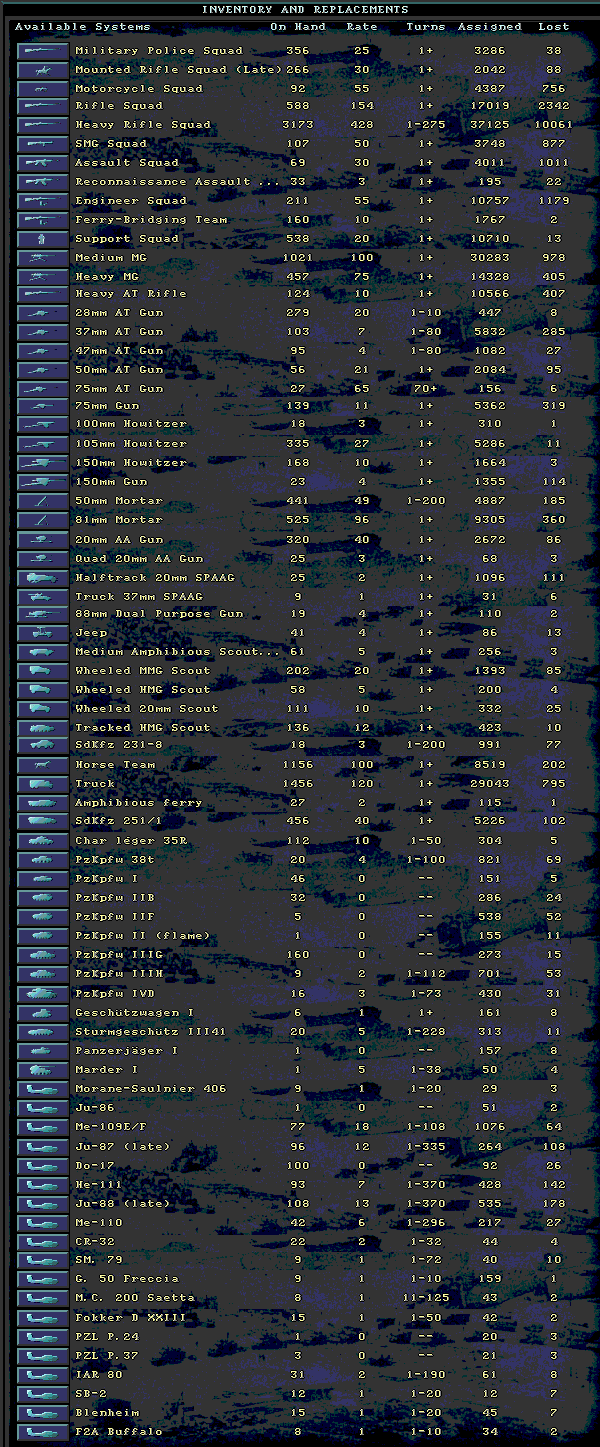Screen dimensions: 600x1447
Task: Click the Heavy Rifle Squad icon
Action: point(43,125)
